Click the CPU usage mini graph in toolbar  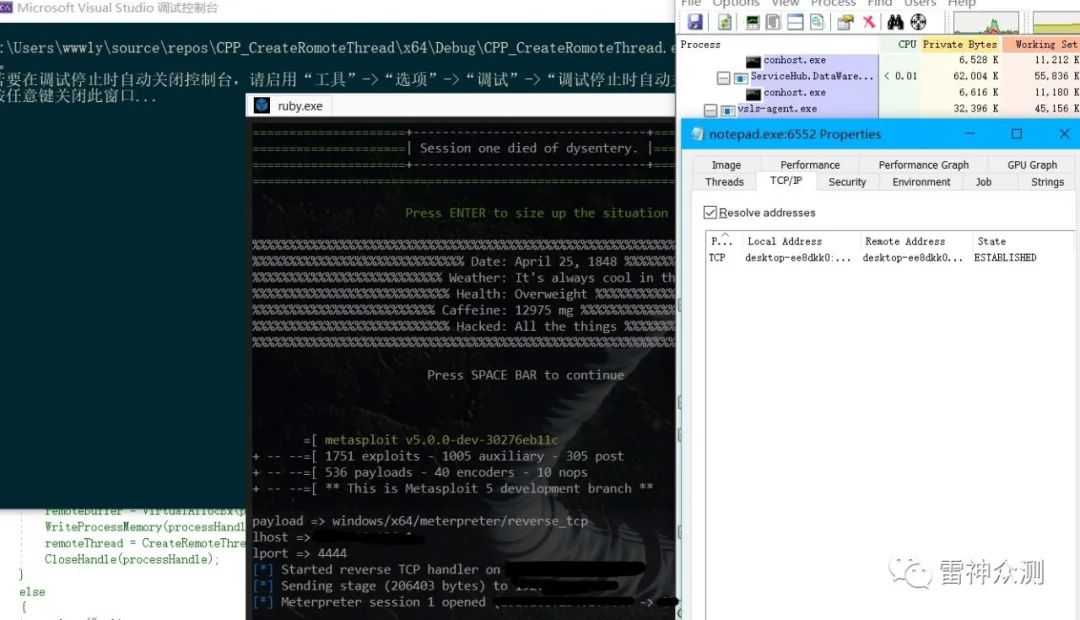click(986, 23)
